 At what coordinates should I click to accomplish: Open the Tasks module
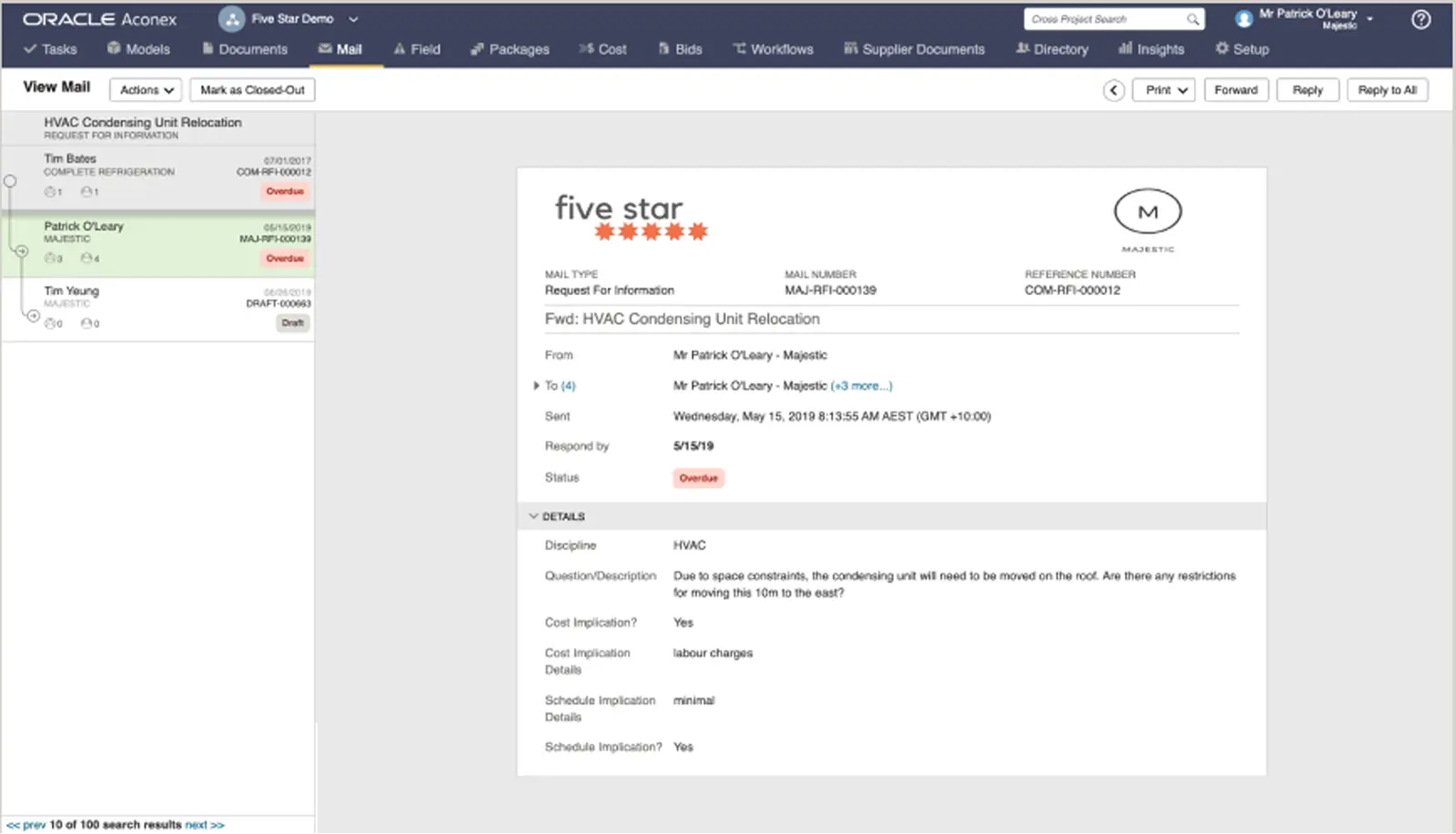tap(50, 49)
